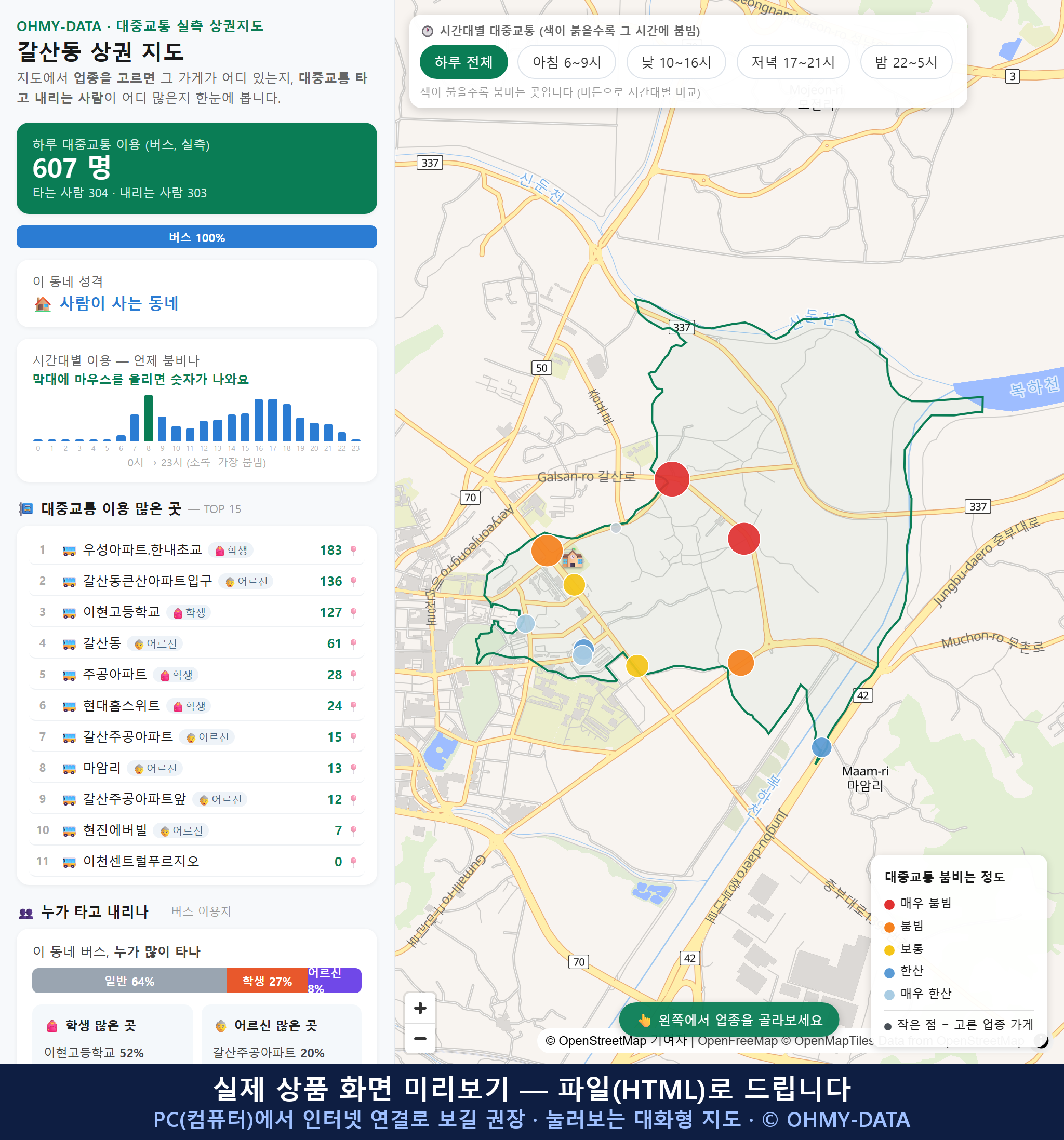Viewport: 1064px width, 1140px height.
Task: Click 183 ridership count value
Action: (x=330, y=551)
